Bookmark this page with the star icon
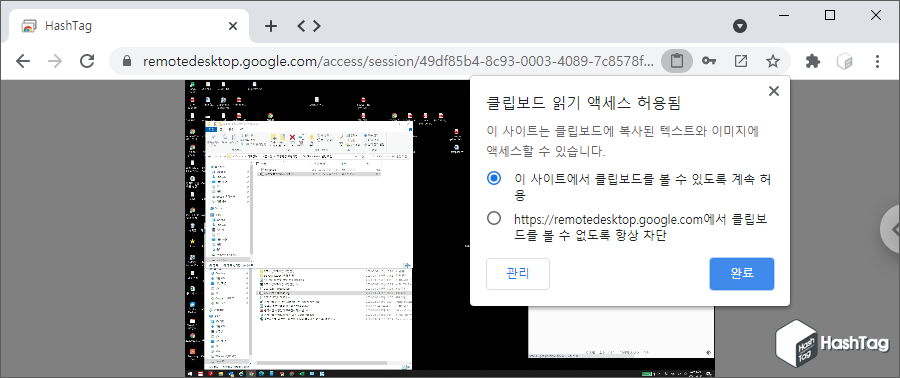This screenshot has height=378, width=900. pyautogui.click(x=773, y=61)
